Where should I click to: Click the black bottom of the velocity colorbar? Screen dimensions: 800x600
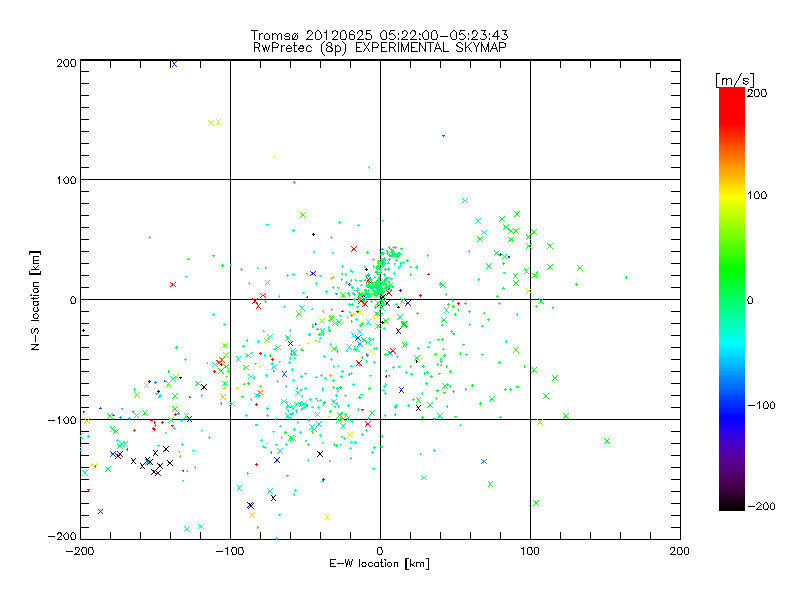[x=732, y=503]
